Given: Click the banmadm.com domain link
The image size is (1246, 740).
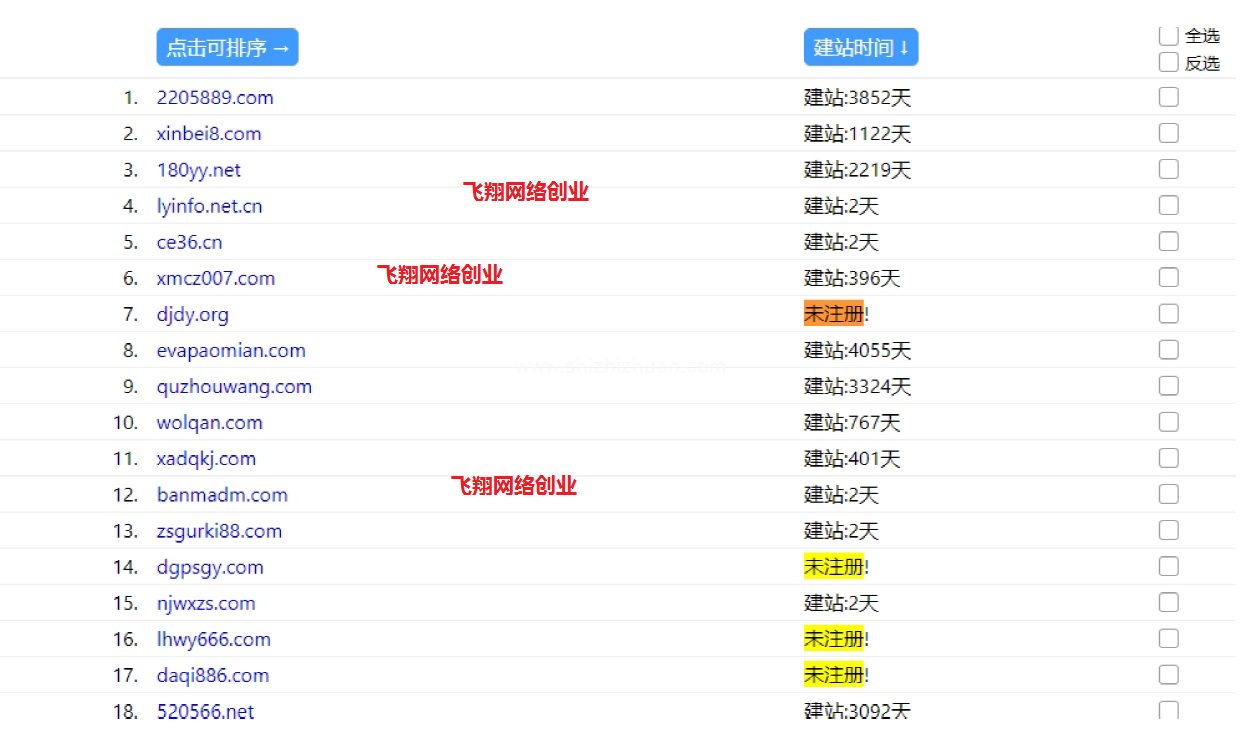Looking at the screenshot, I should [222, 495].
